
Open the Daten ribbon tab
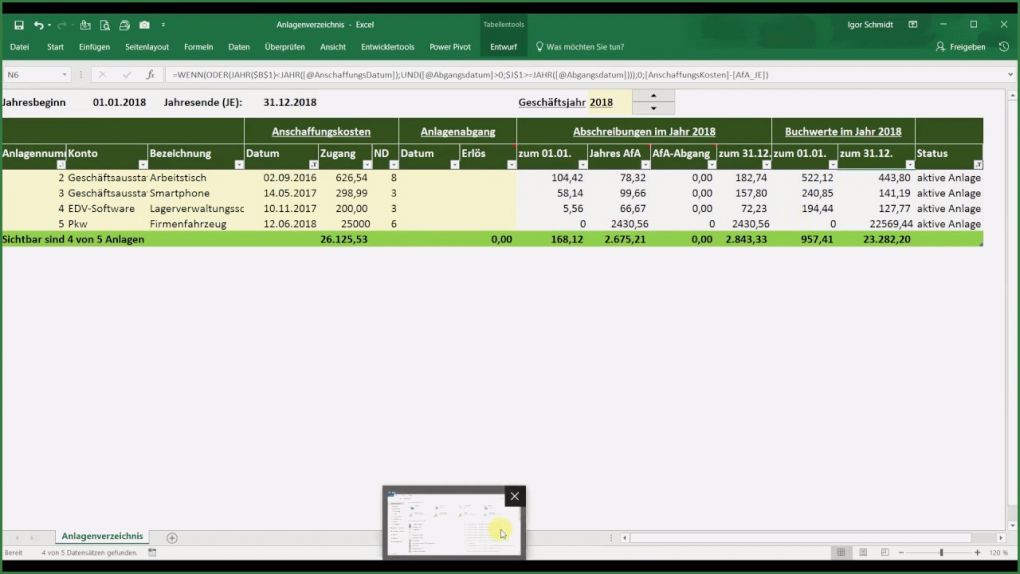pos(239,47)
